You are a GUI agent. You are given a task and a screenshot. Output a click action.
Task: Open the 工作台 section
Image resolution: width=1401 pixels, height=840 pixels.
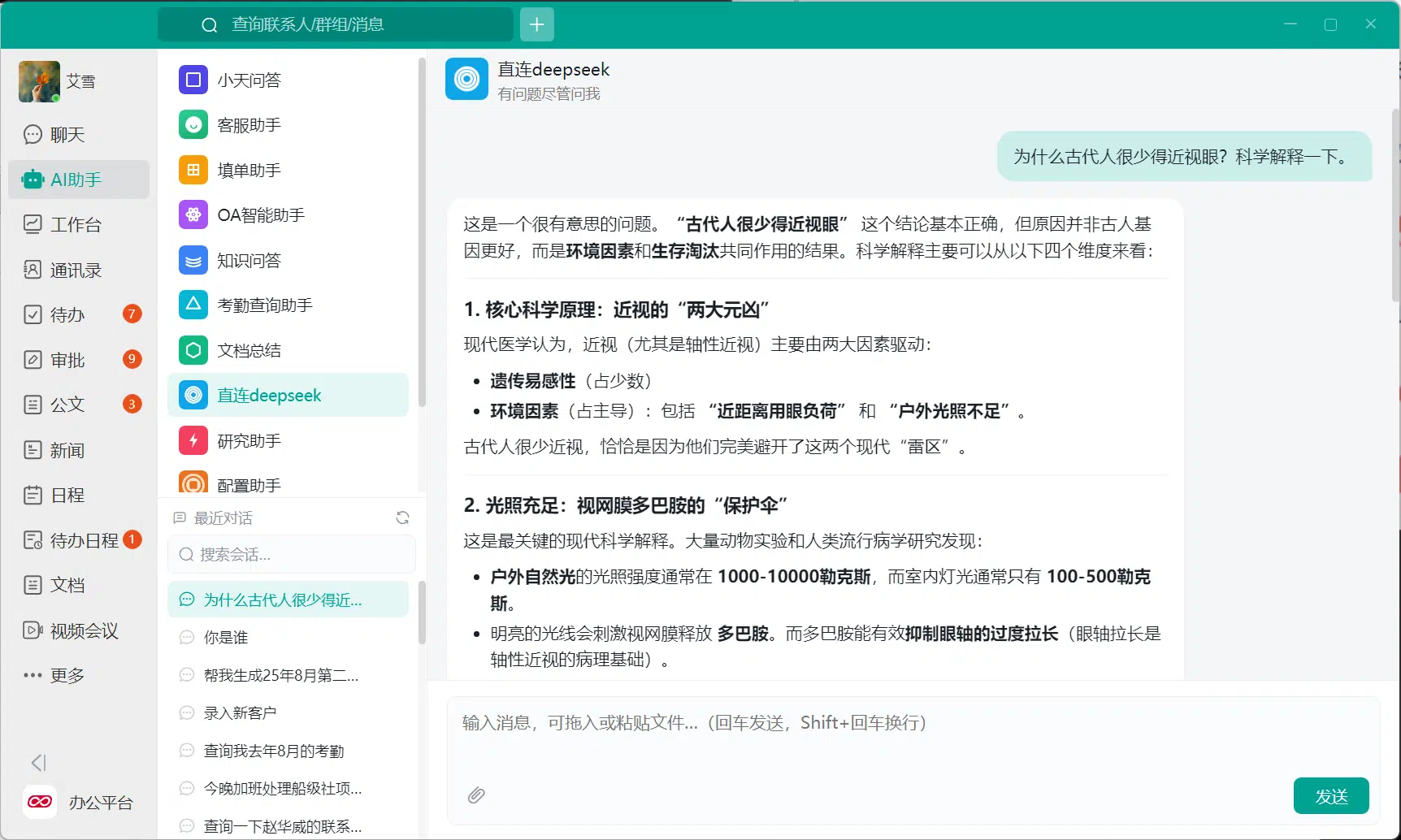pos(79,224)
